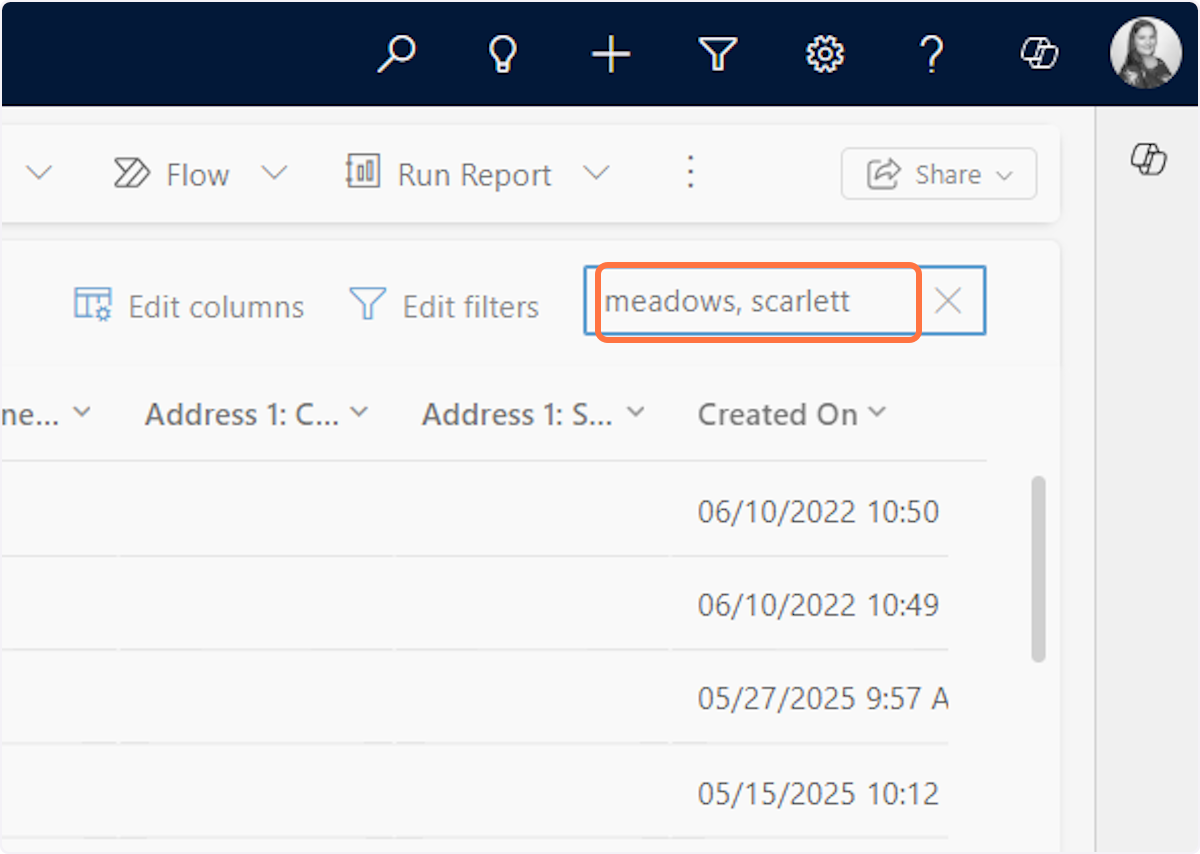Click the lightbulb suggestions icon

[x=503, y=54]
